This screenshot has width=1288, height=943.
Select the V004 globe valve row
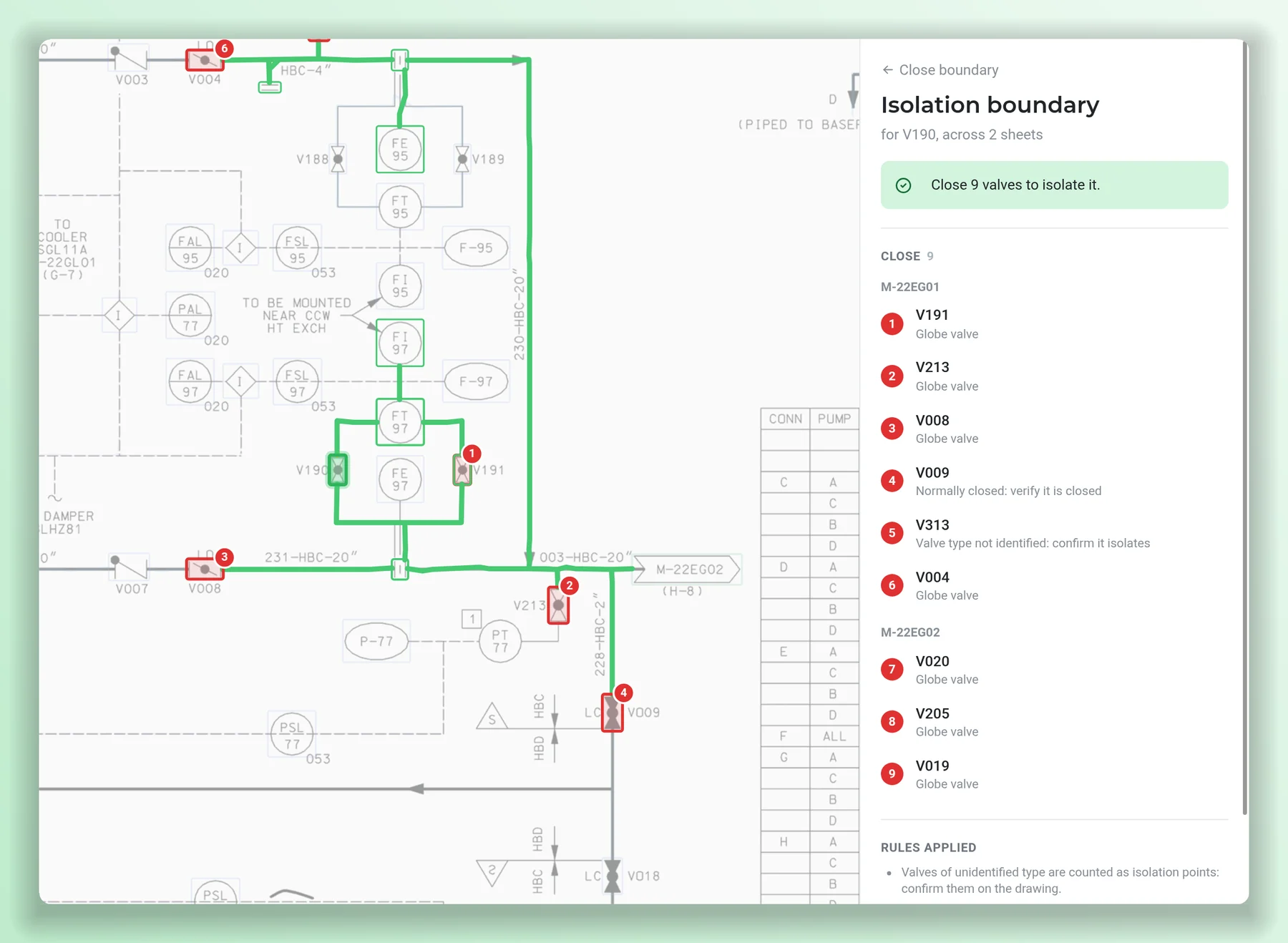(x=1054, y=585)
